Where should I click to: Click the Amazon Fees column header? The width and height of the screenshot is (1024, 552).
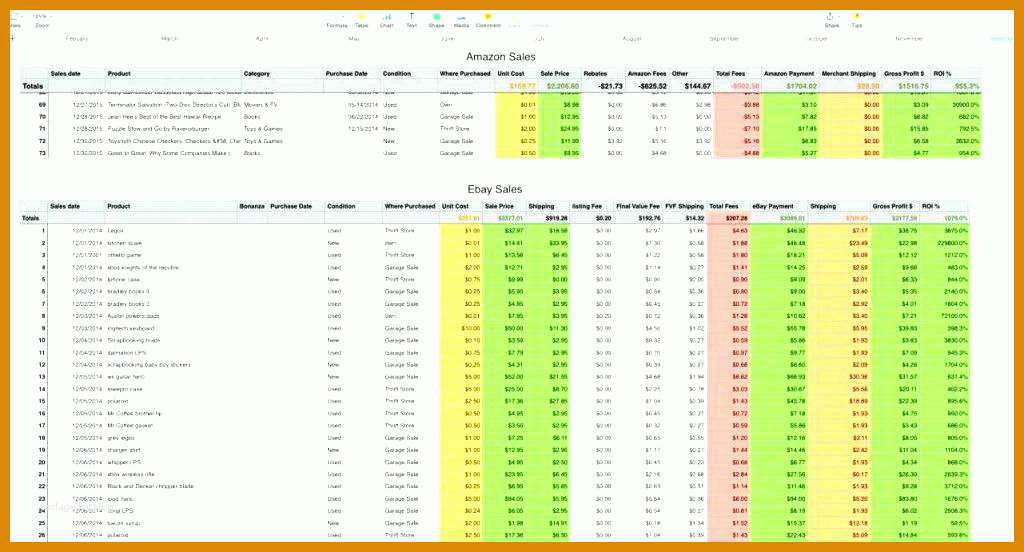[x=647, y=74]
